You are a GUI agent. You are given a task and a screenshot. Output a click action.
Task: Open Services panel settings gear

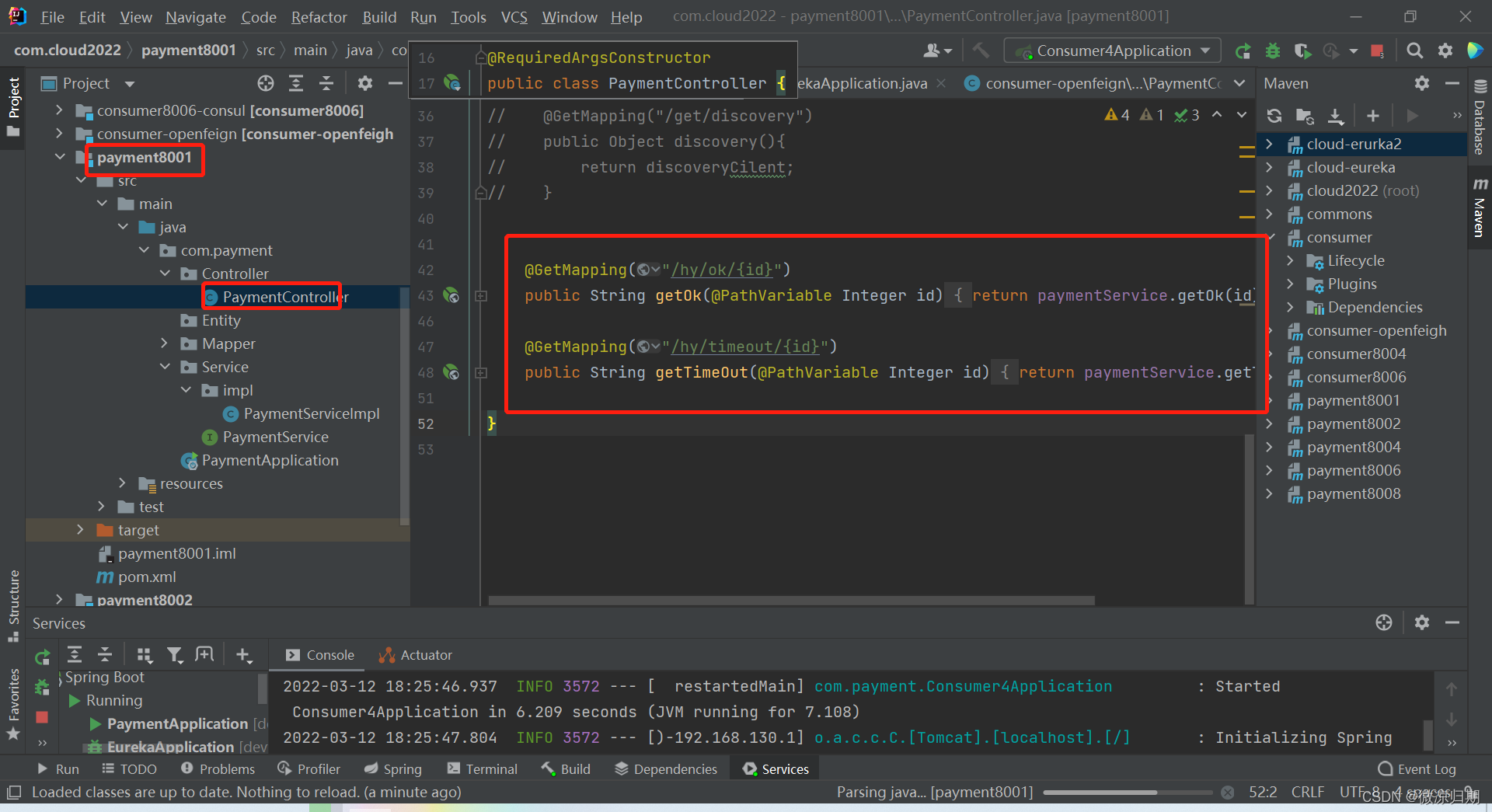click(x=1422, y=622)
